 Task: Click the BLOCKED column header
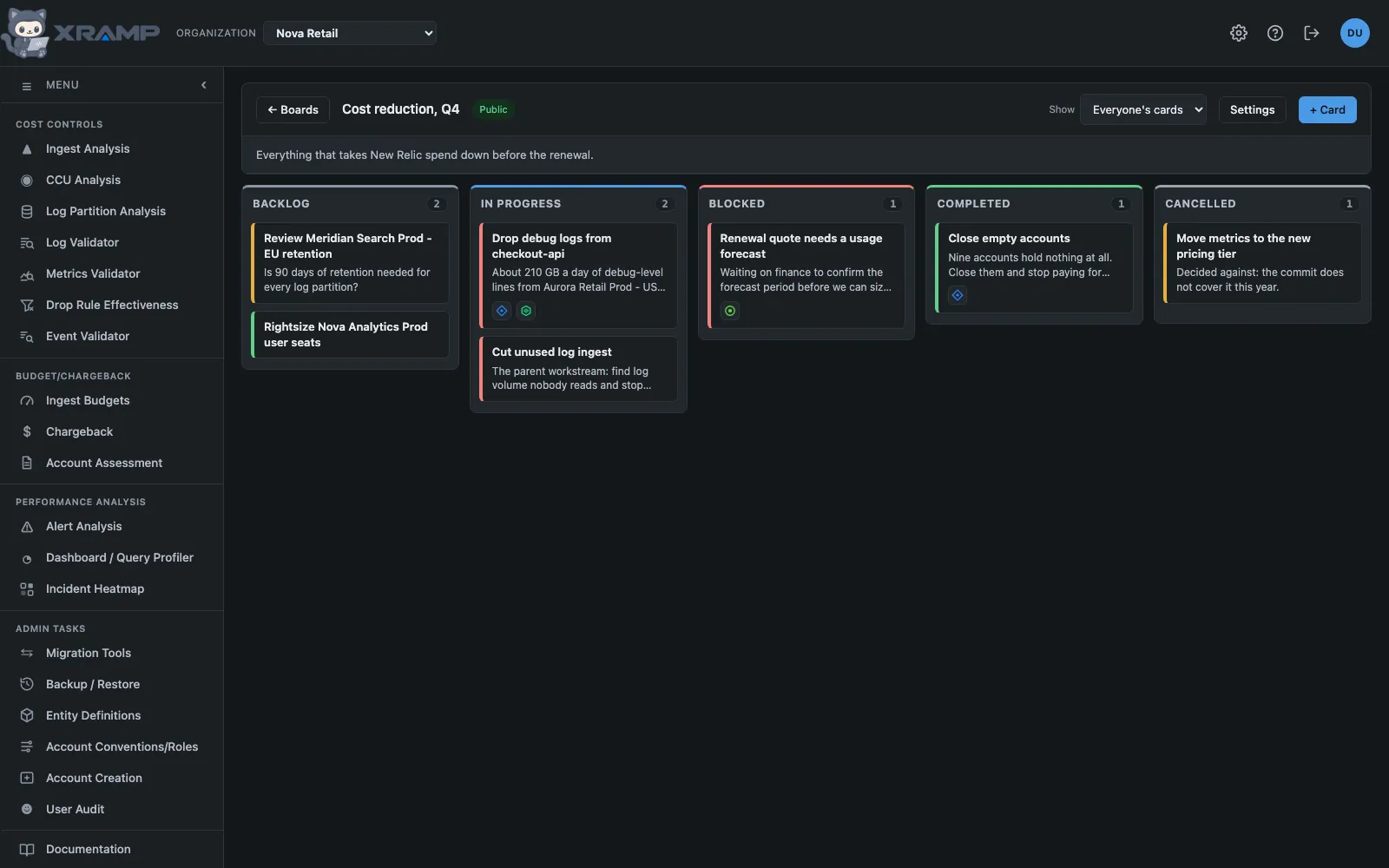(737, 204)
